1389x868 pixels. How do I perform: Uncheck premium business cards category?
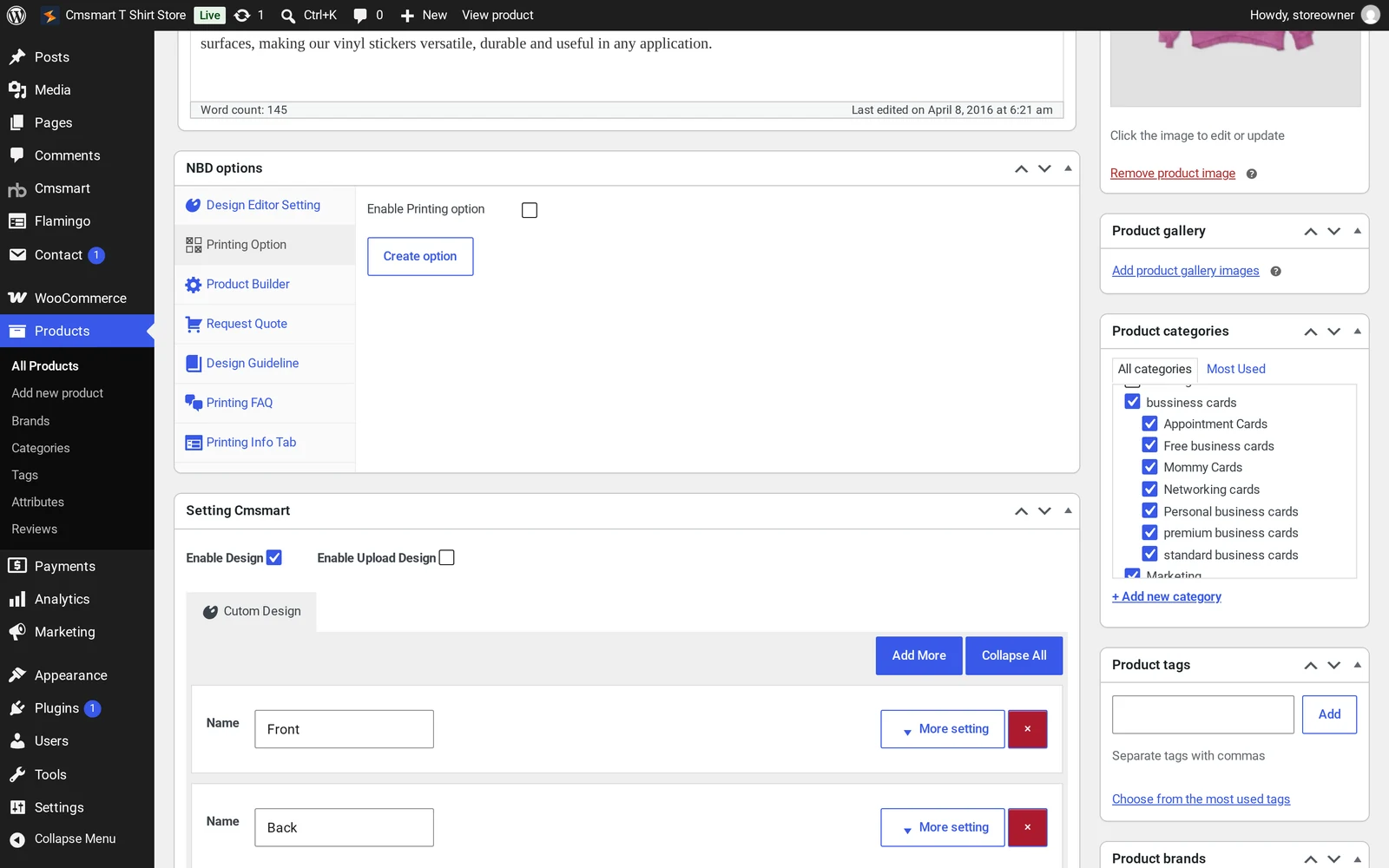coord(1149,532)
